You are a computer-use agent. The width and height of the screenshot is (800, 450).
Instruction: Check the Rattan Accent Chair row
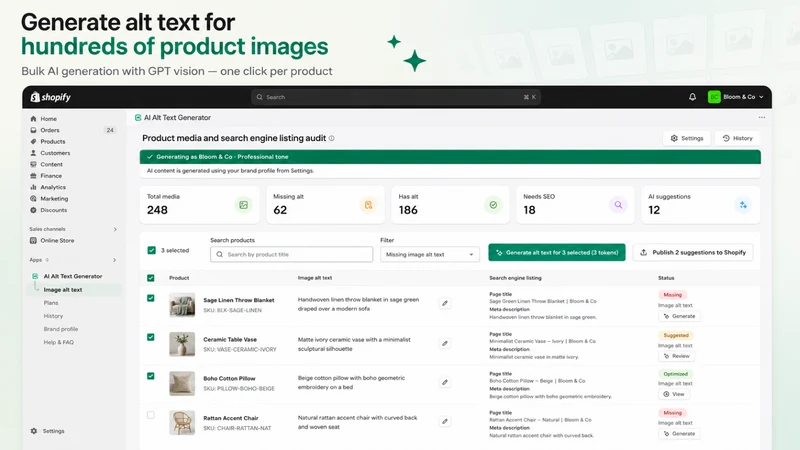point(151,415)
